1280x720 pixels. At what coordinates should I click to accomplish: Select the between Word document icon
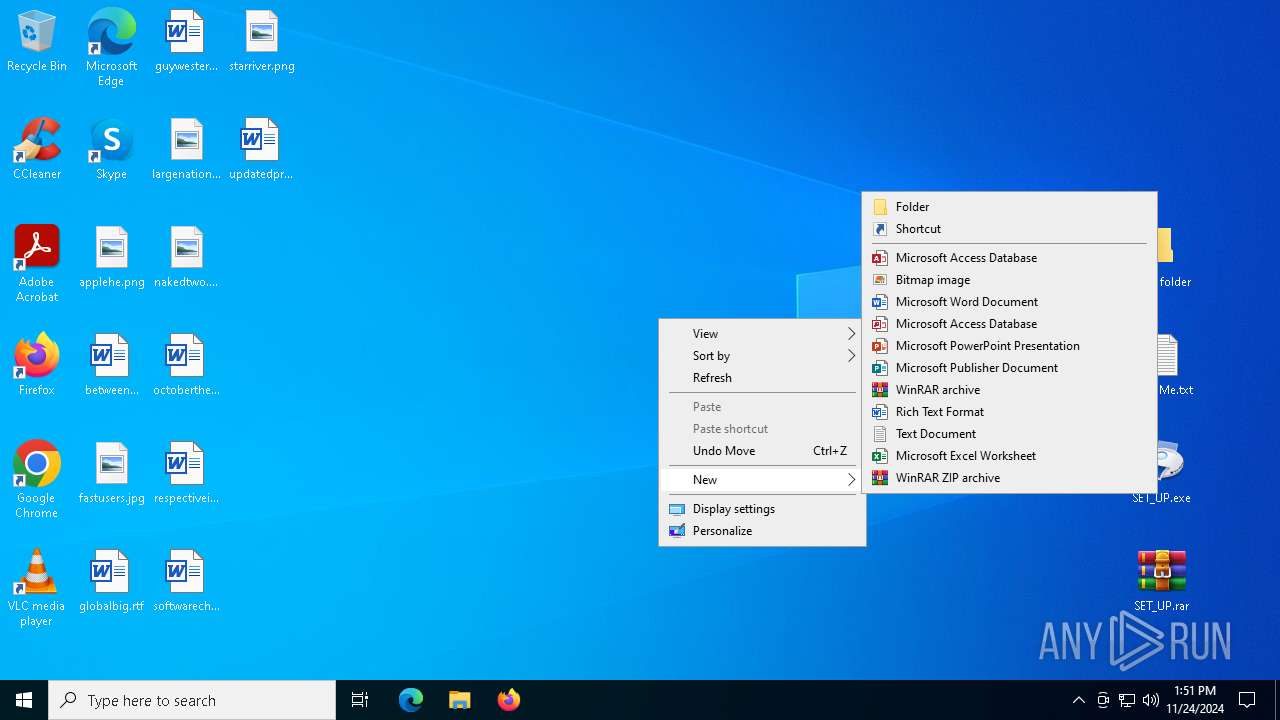click(x=111, y=366)
